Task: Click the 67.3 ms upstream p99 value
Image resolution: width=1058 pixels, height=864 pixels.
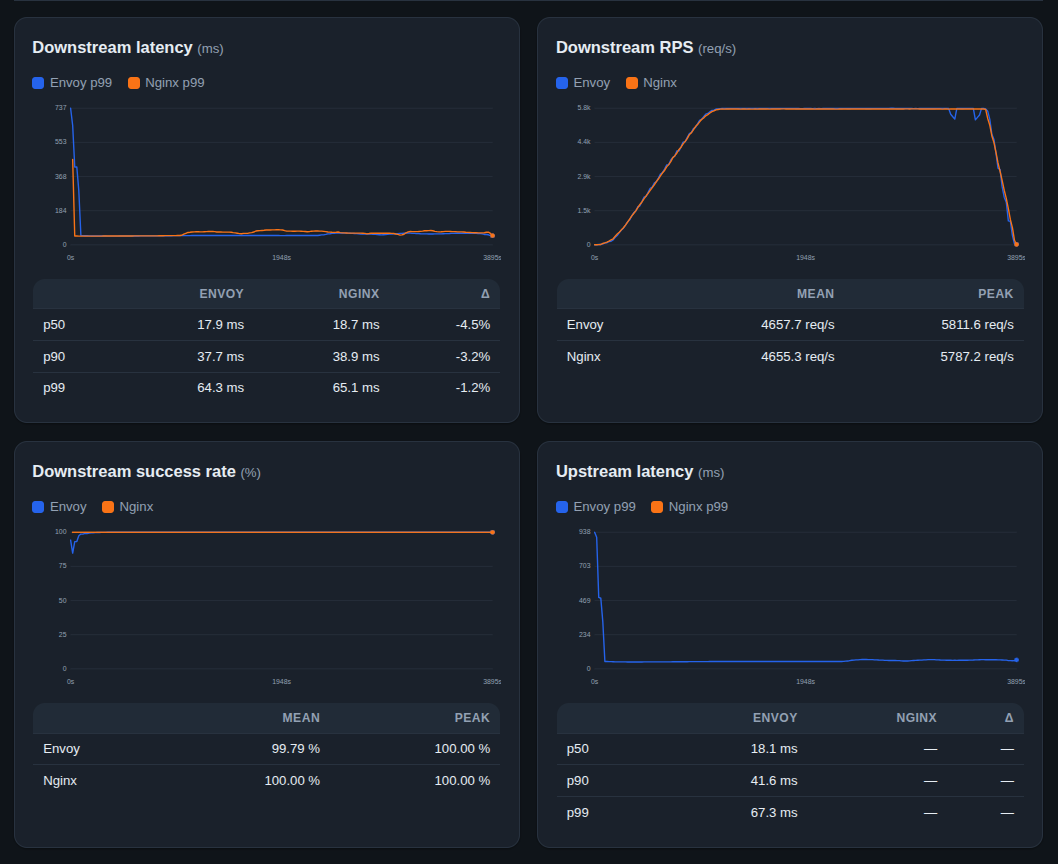Action: [x=774, y=813]
